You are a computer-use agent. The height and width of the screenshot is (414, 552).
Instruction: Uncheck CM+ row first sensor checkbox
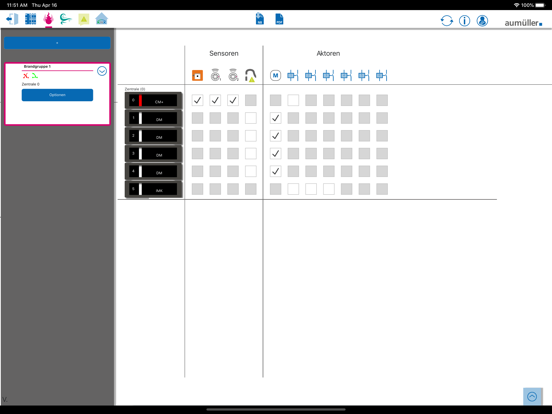(x=197, y=100)
